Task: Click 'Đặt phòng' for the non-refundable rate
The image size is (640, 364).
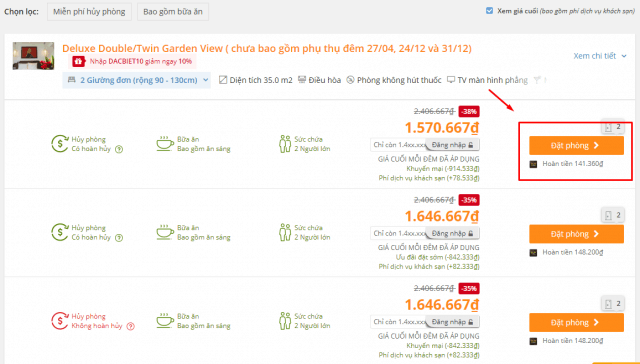Action: (x=576, y=322)
